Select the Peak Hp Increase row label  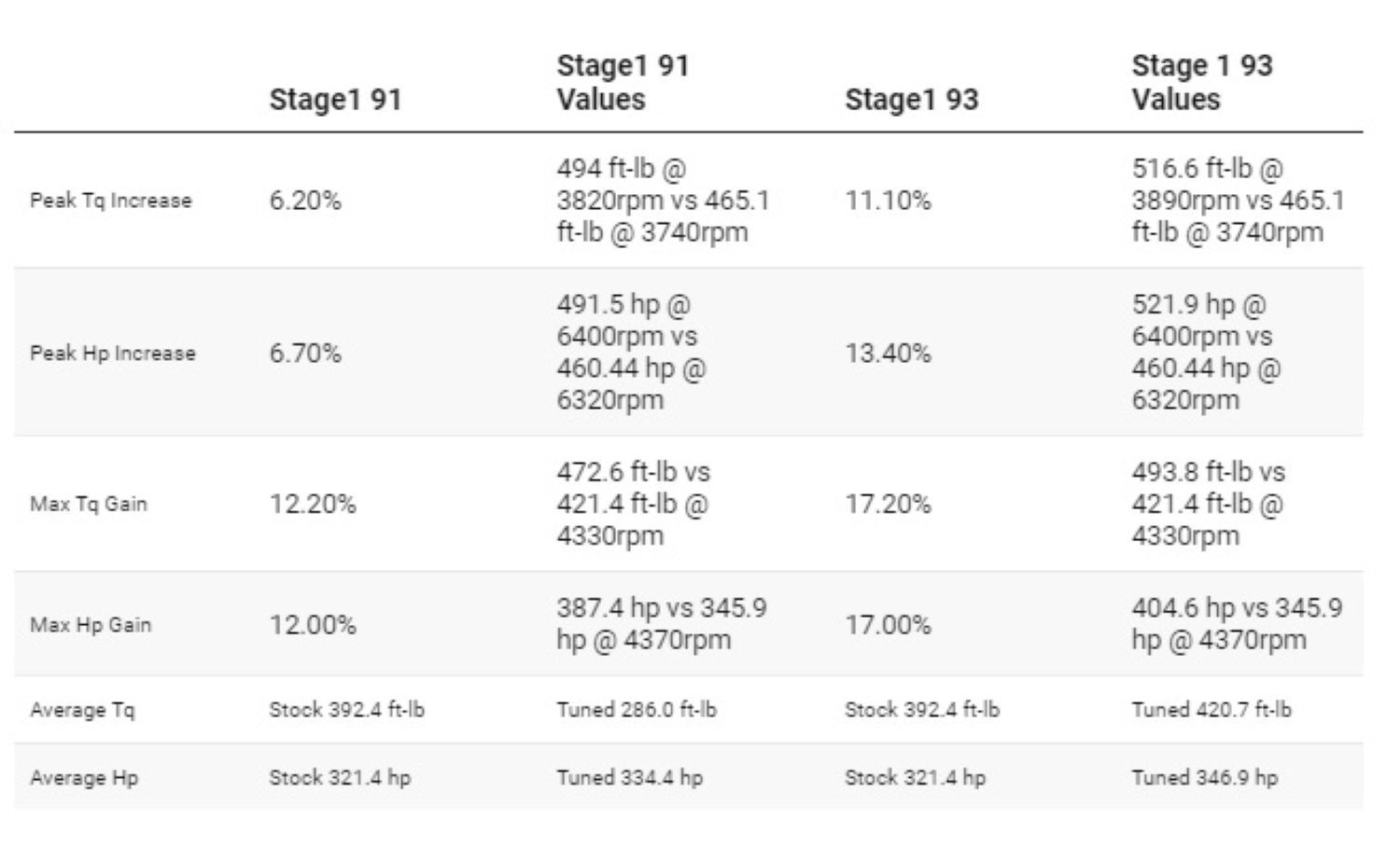pyautogui.click(x=112, y=354)
